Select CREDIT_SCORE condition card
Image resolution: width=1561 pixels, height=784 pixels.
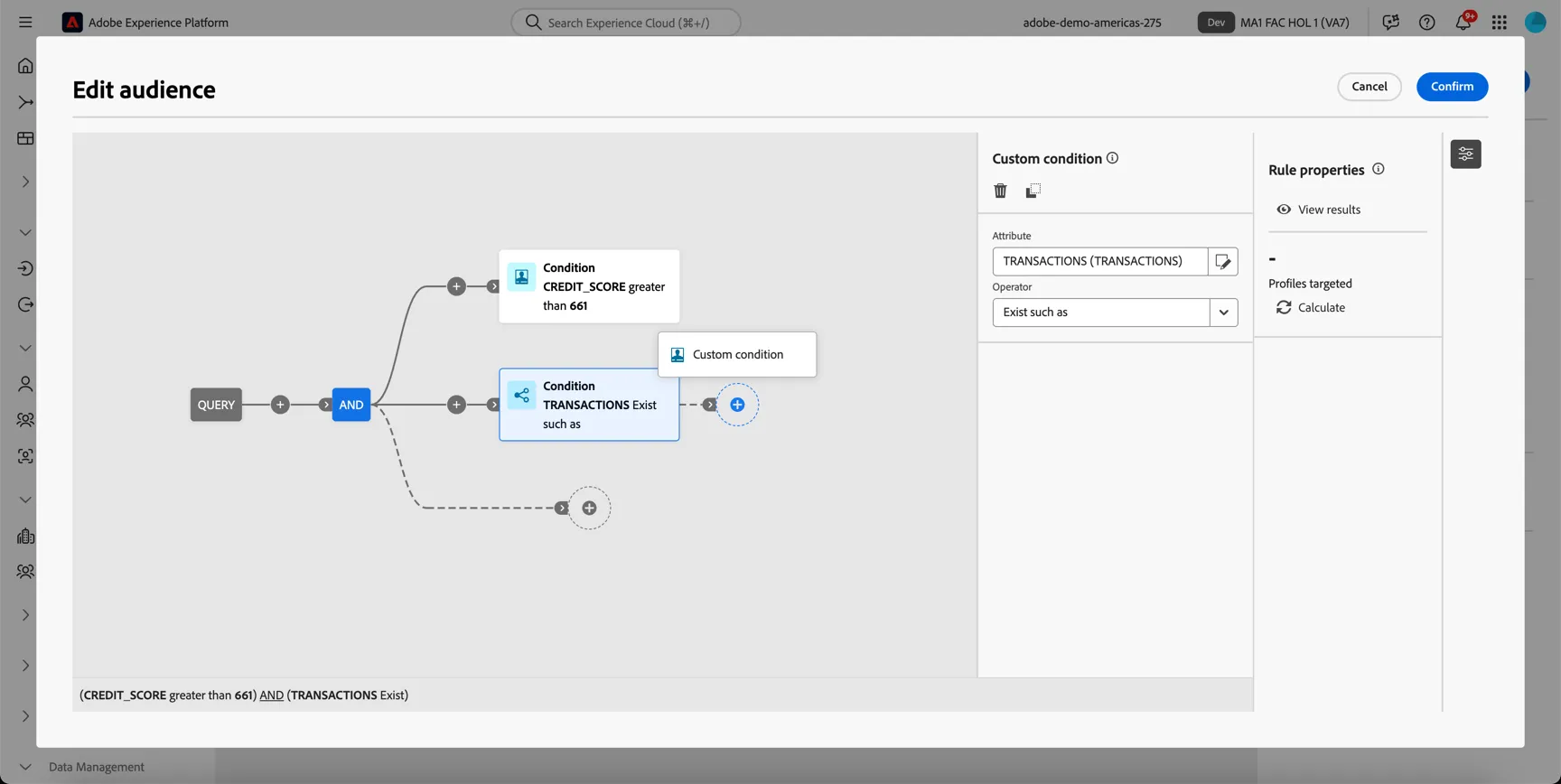point(589,286)
